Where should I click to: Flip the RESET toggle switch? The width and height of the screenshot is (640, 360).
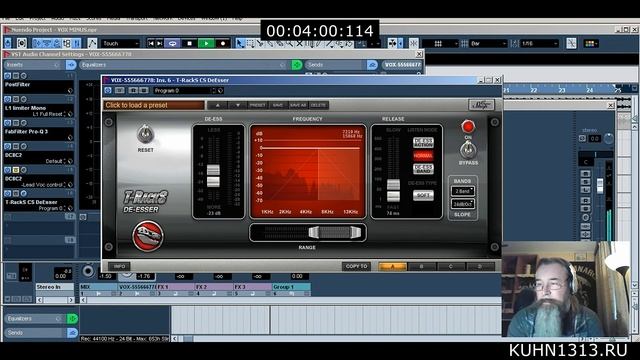click(145, 134)
